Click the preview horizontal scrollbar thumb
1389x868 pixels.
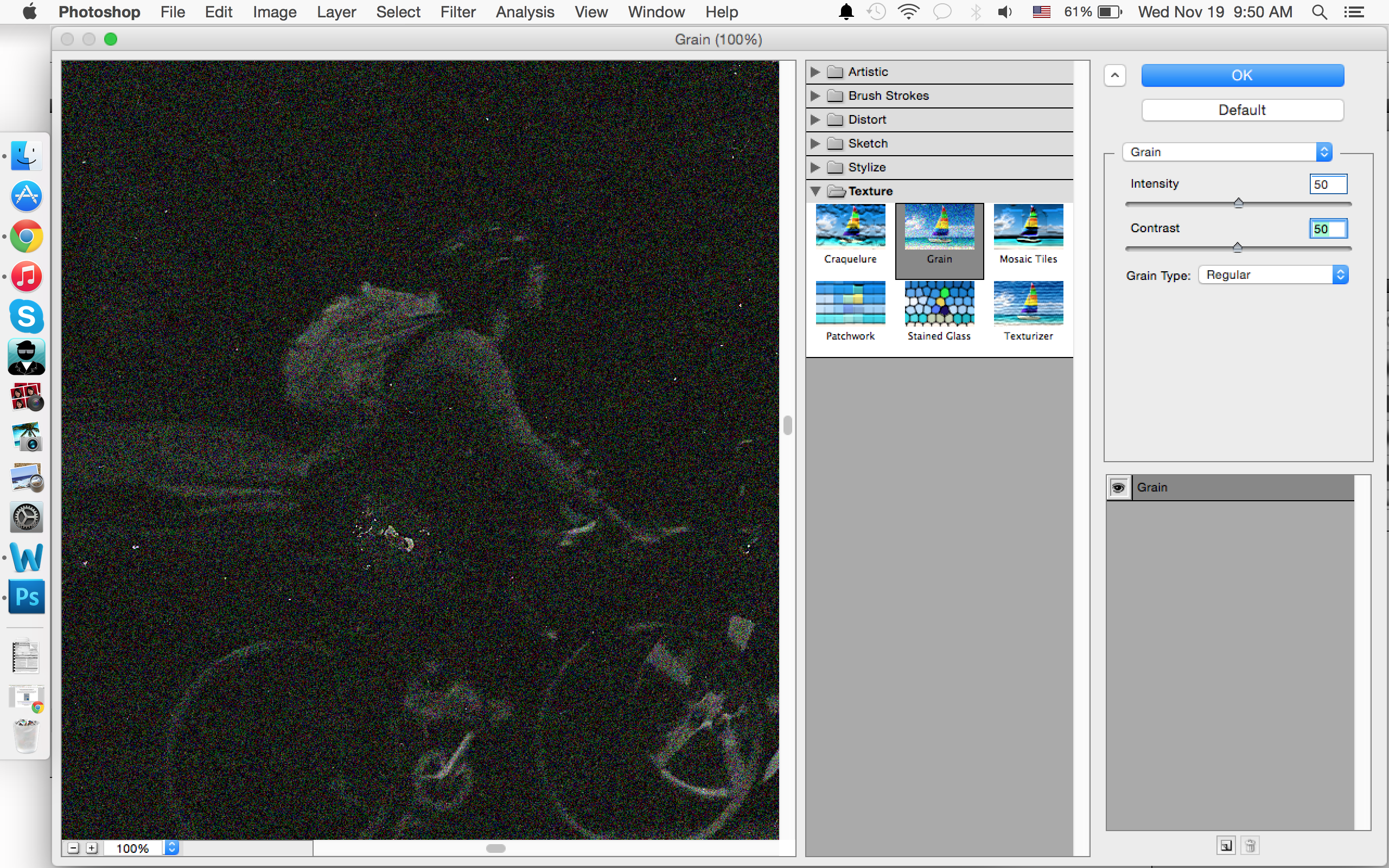495,848
